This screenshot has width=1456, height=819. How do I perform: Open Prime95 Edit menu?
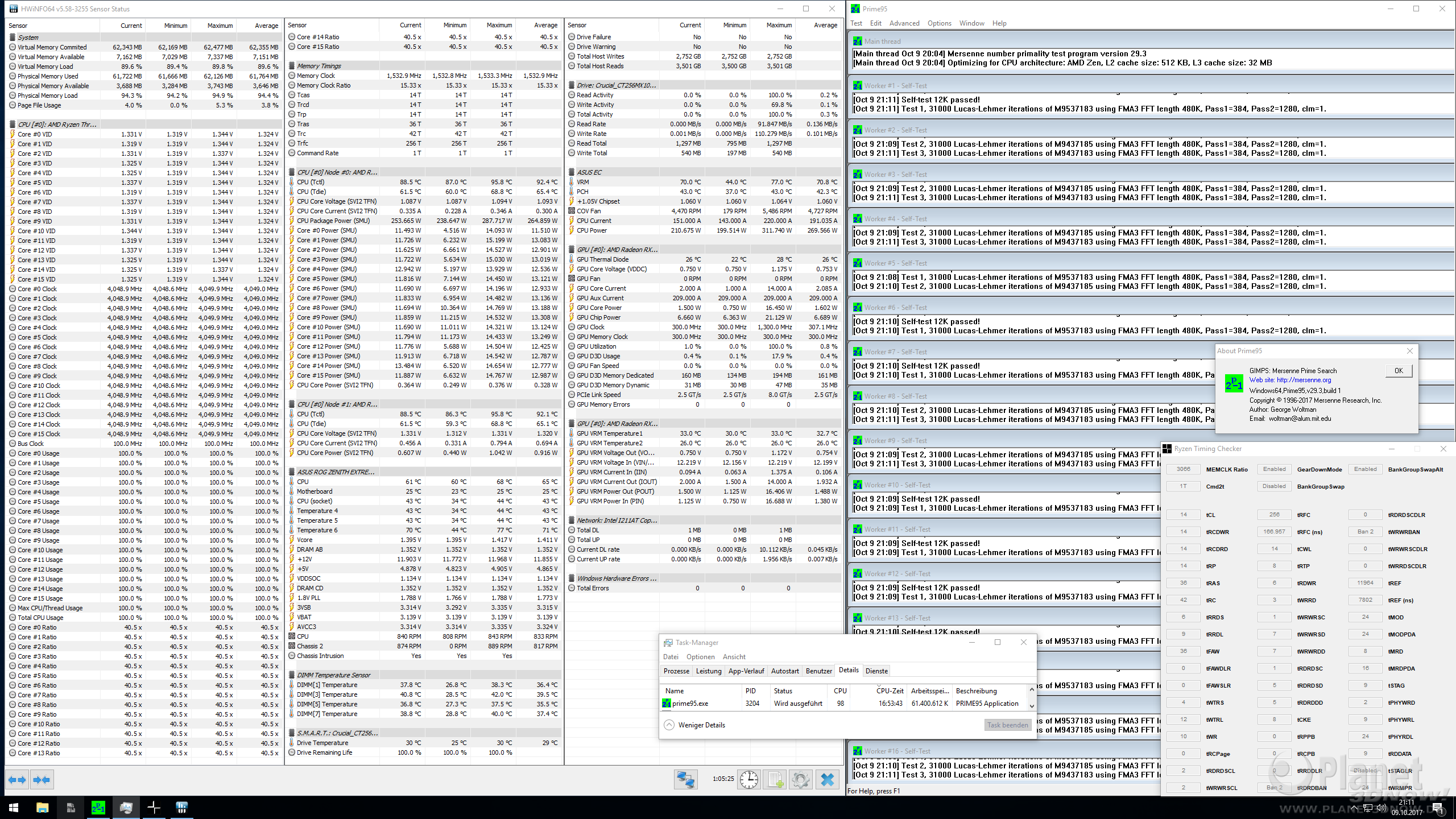click(876, 23)
